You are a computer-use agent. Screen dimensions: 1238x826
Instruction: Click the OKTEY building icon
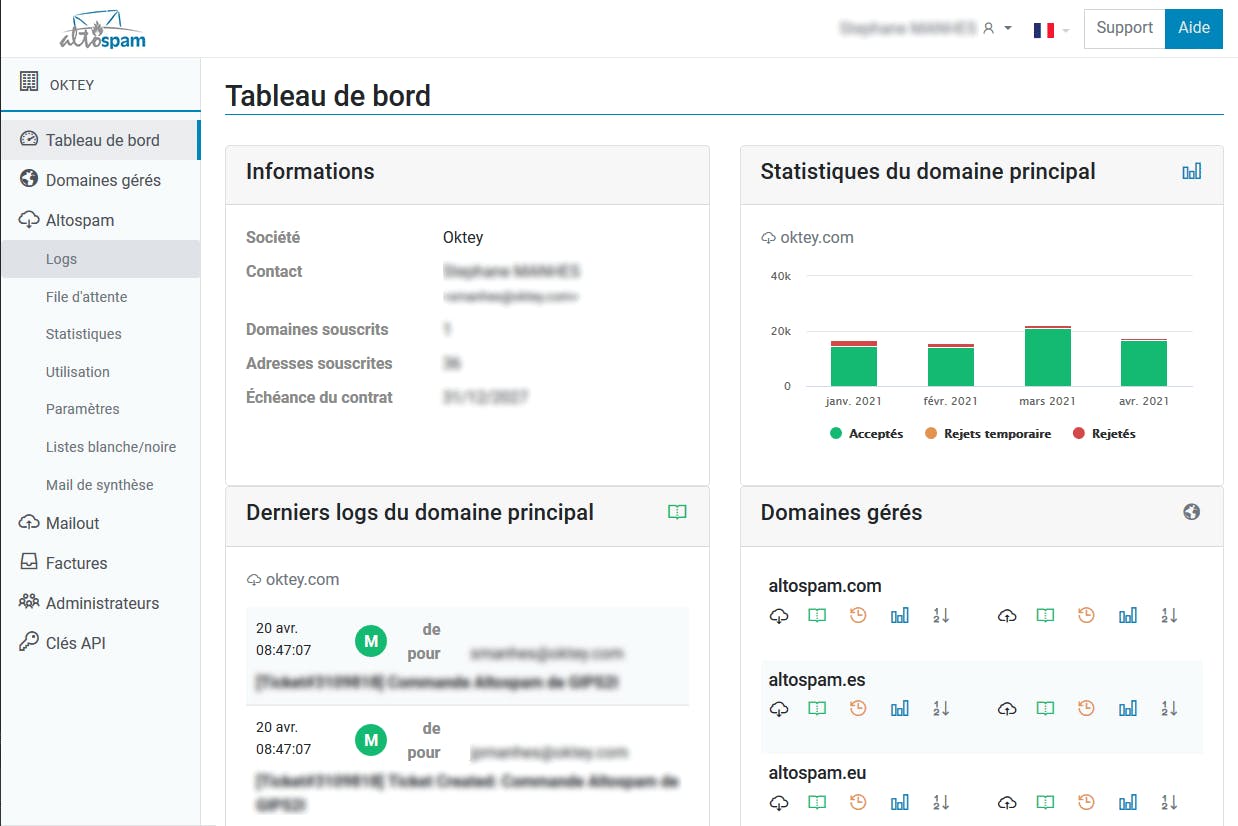tap(29, 83)
